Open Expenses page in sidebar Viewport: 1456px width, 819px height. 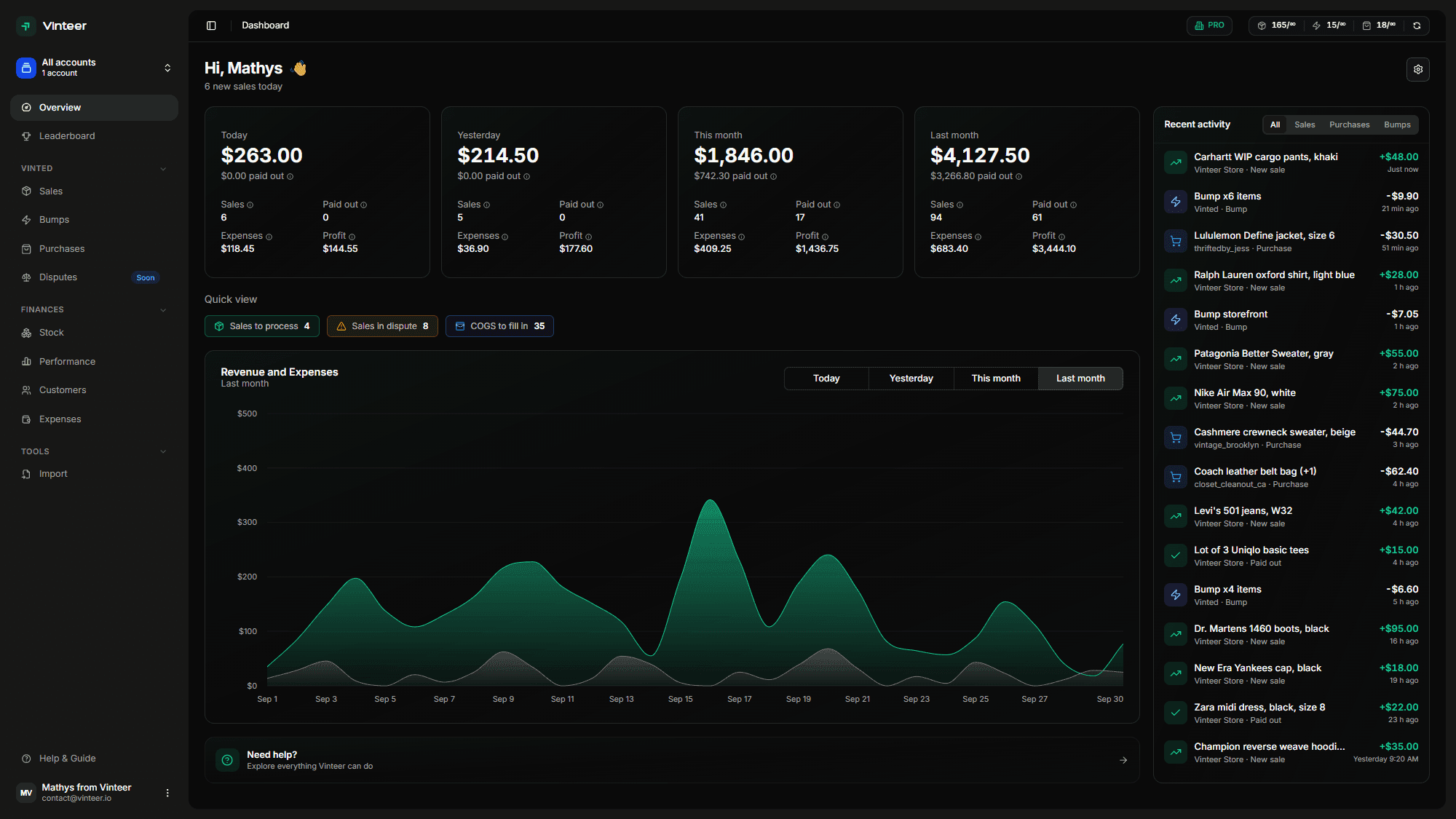tap(94, 419)
